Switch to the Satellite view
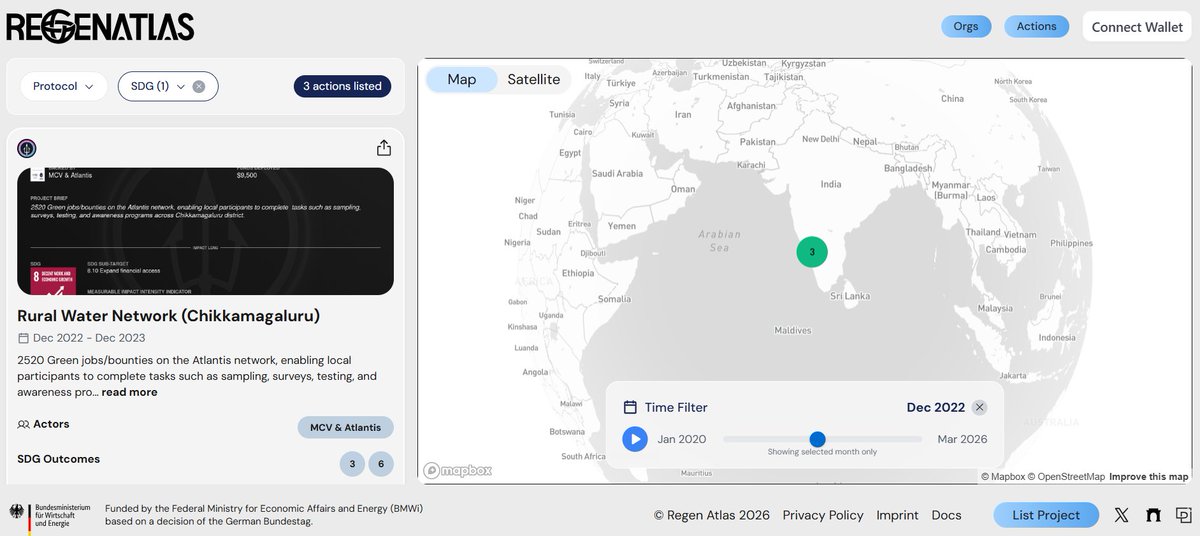The width and height of the screenshot is (1200, 536). [534, 79]
